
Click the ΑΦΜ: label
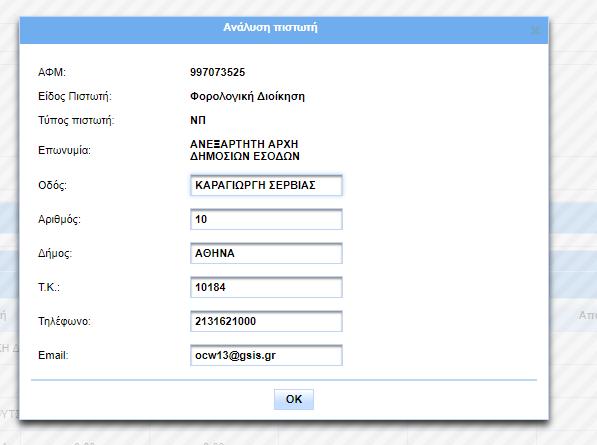[52, 72]
